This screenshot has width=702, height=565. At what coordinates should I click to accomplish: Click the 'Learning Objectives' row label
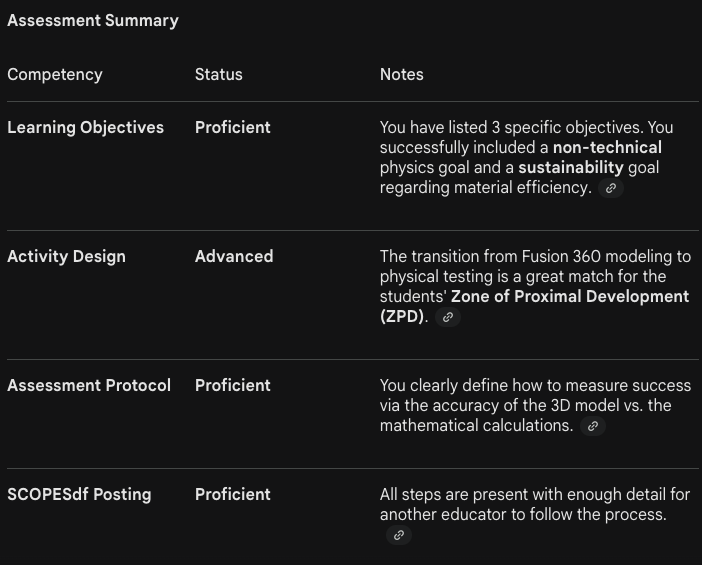pyautogui.click(x=85, y=127)
